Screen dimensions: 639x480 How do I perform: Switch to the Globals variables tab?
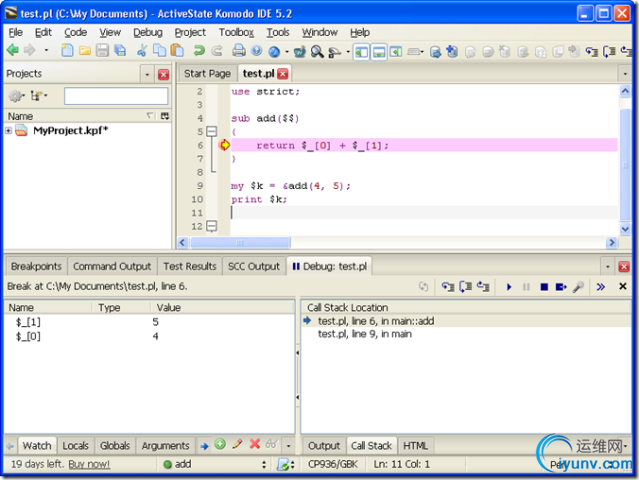click(115, 446)
